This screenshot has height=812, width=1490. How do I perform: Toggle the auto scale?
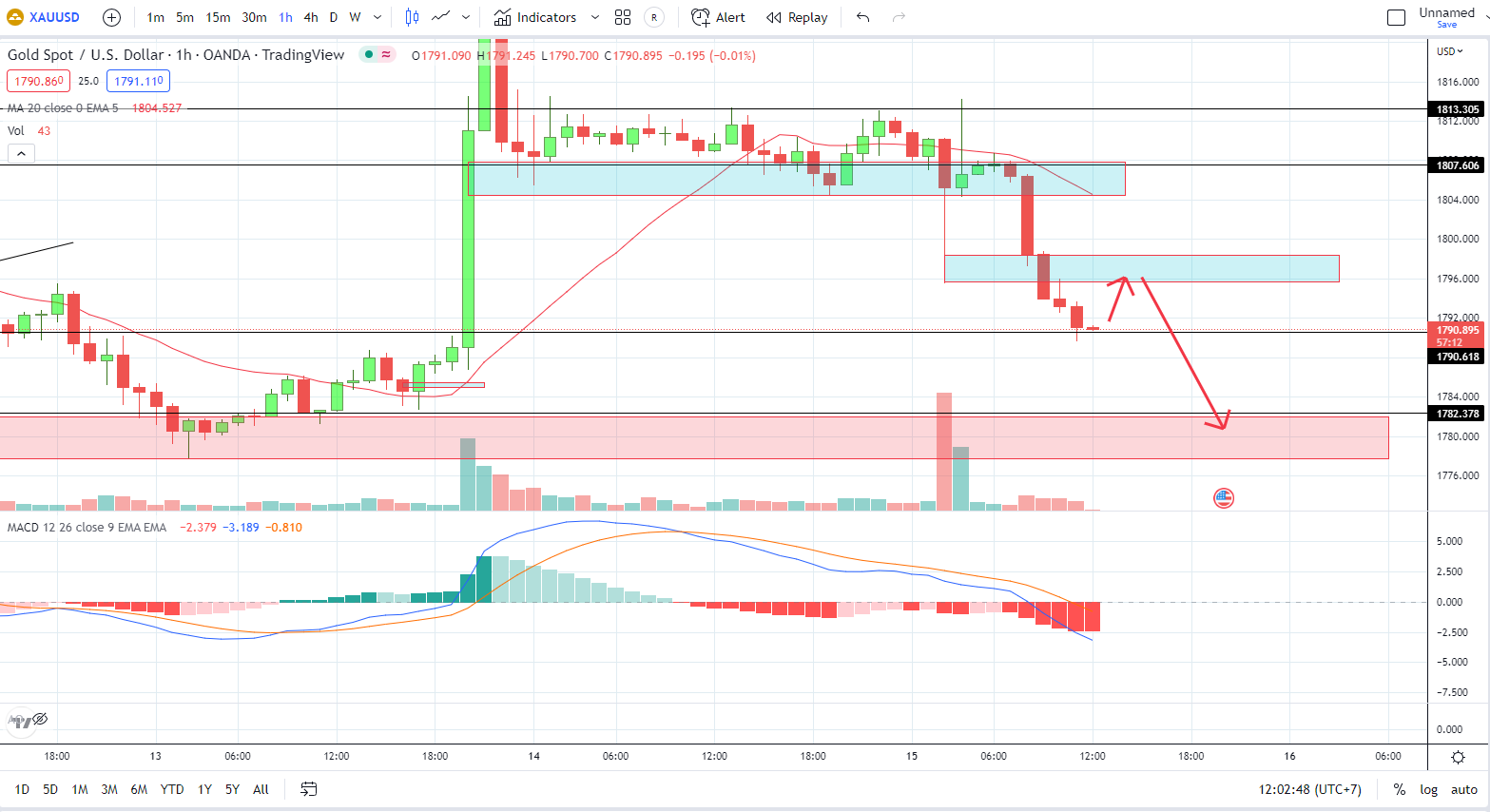1464,789
